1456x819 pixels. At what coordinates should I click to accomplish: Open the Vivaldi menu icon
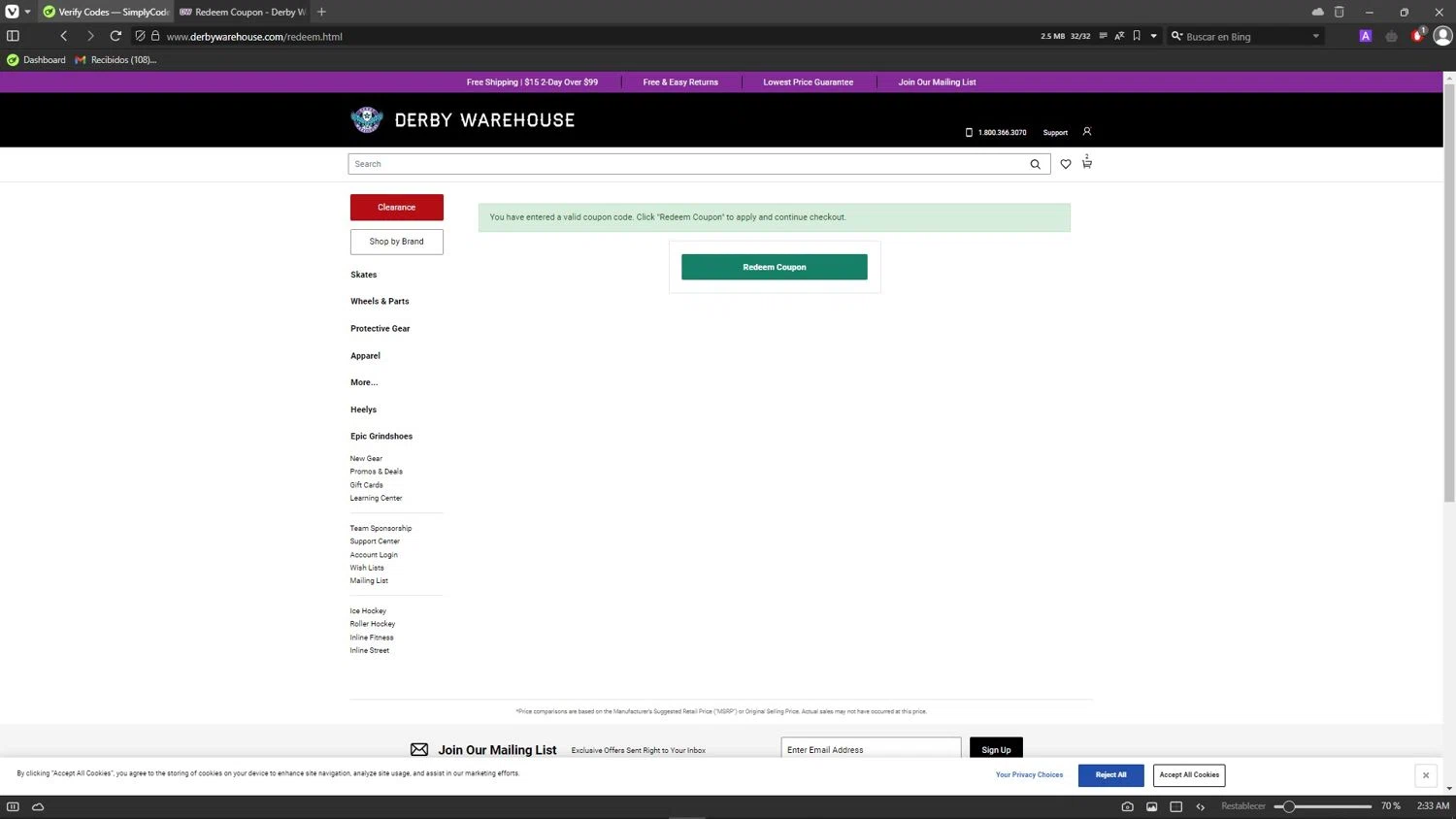pyautogui.click(x=13, y=12)
